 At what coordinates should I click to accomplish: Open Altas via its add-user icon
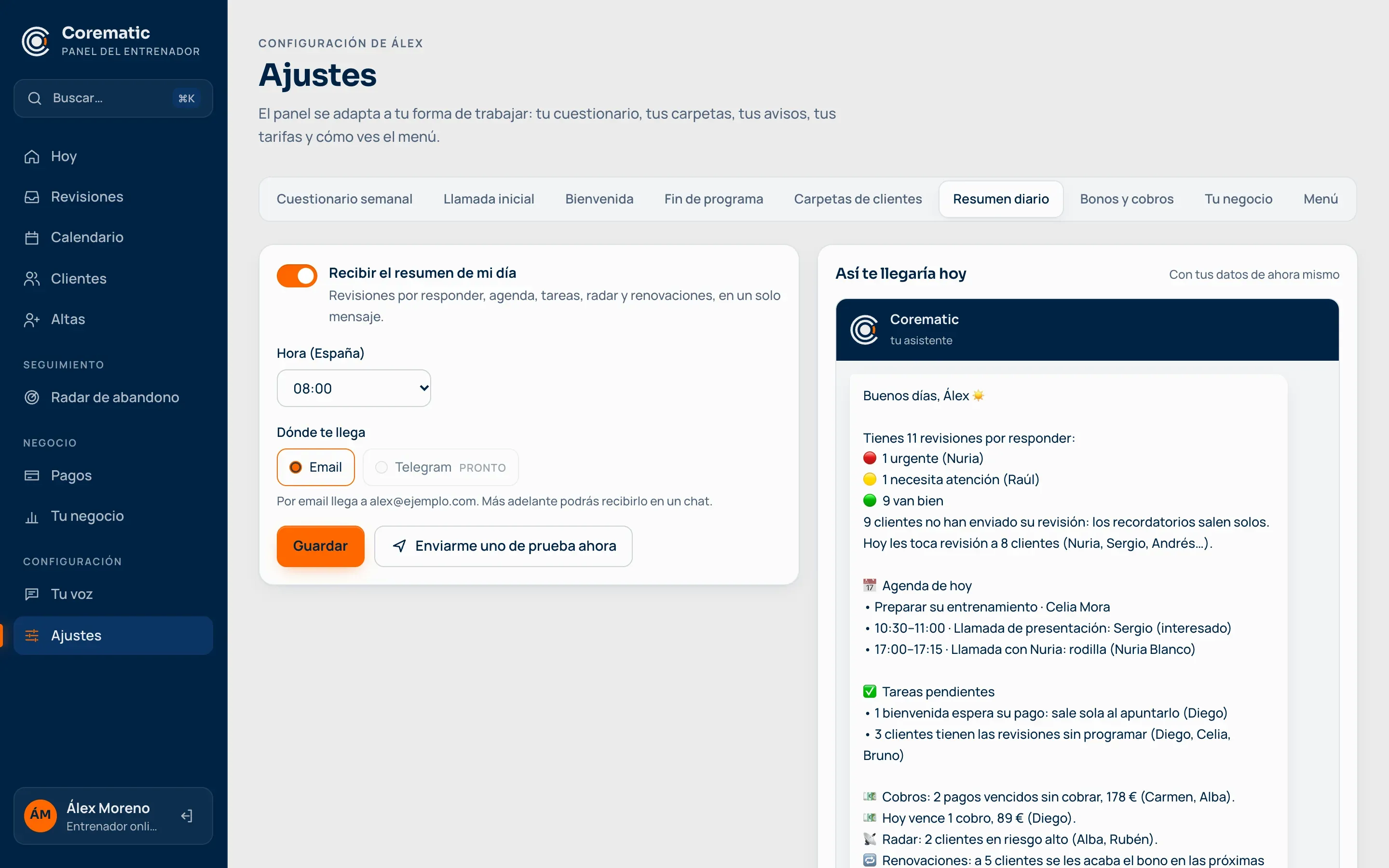(x=31, y=319)
